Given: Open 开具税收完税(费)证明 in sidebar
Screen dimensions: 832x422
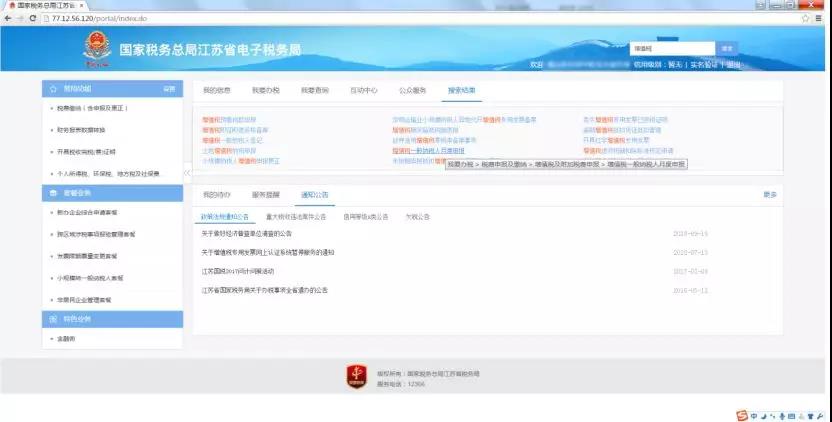Looking at the screenshot, I should coord(86,152).
